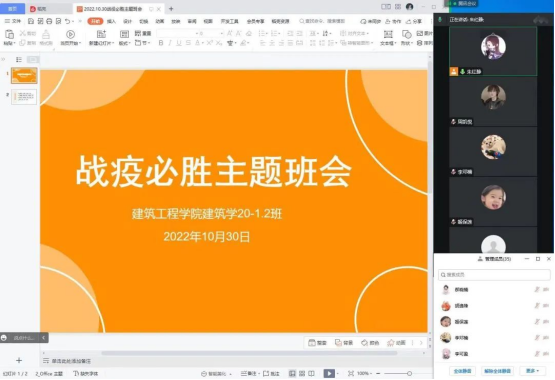Image resolution: width=555 pixels, height=380 pixels.
Task: Click the Save icon in quick toolbar
Action: click(31, 21)
